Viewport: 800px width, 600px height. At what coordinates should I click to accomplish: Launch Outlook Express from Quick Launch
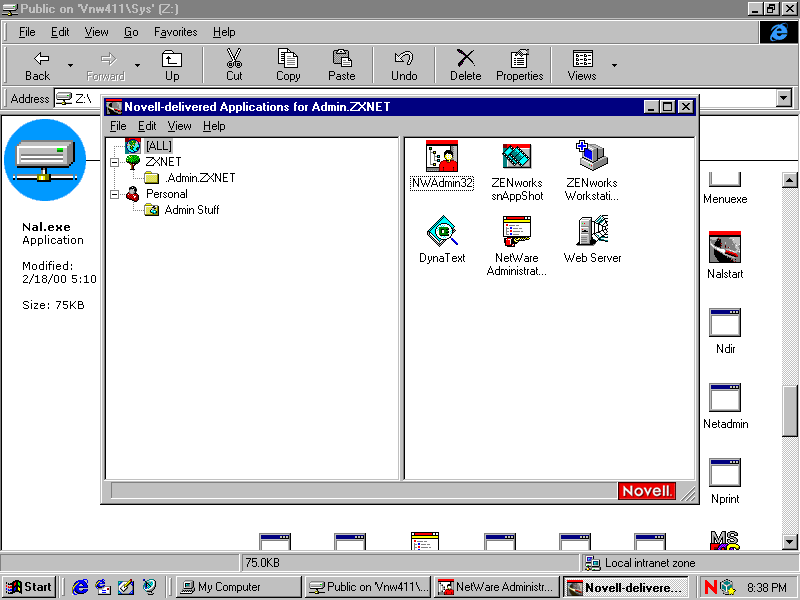point(103,587)
